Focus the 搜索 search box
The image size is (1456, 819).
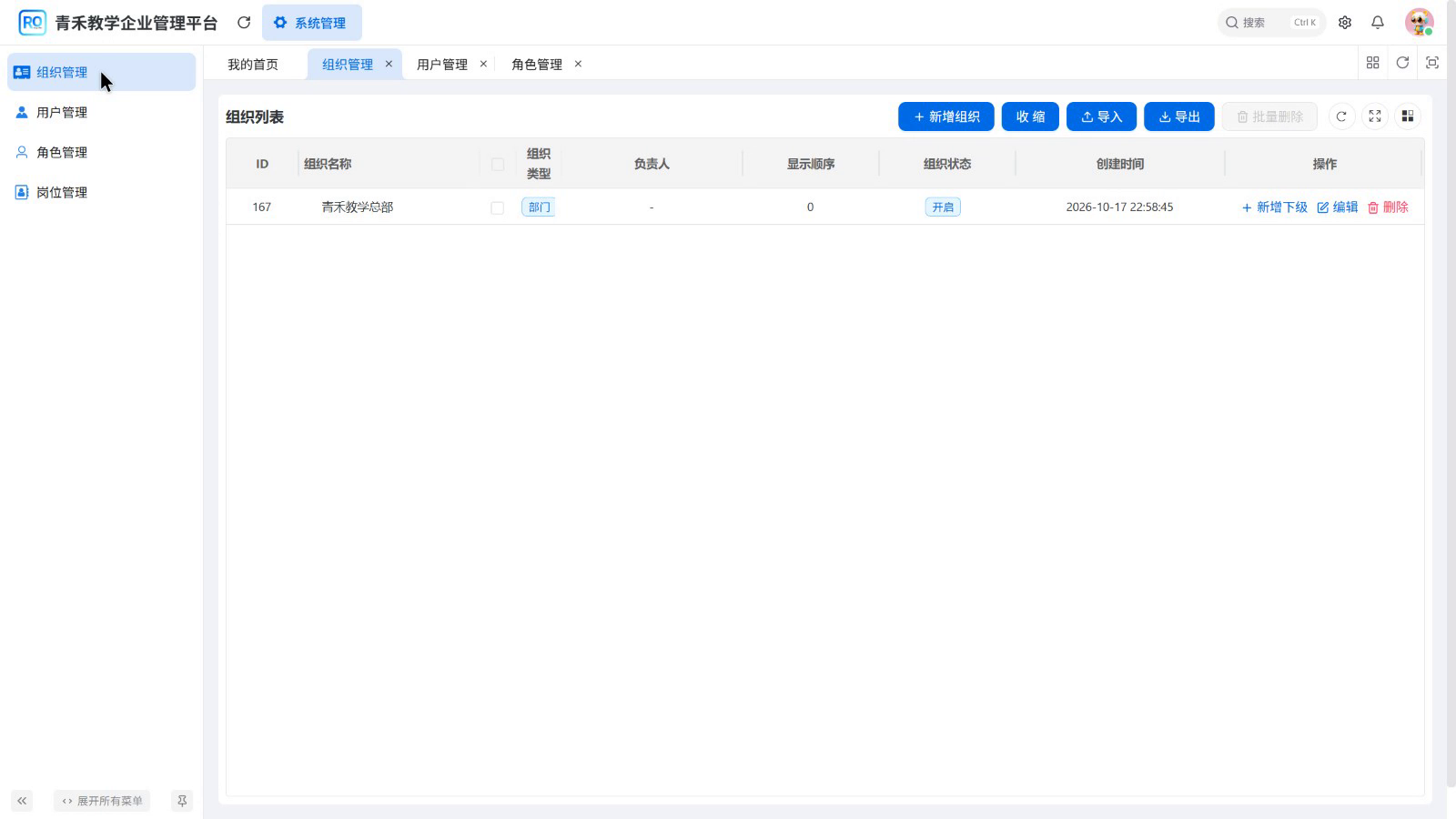[x=1271, y=23]
